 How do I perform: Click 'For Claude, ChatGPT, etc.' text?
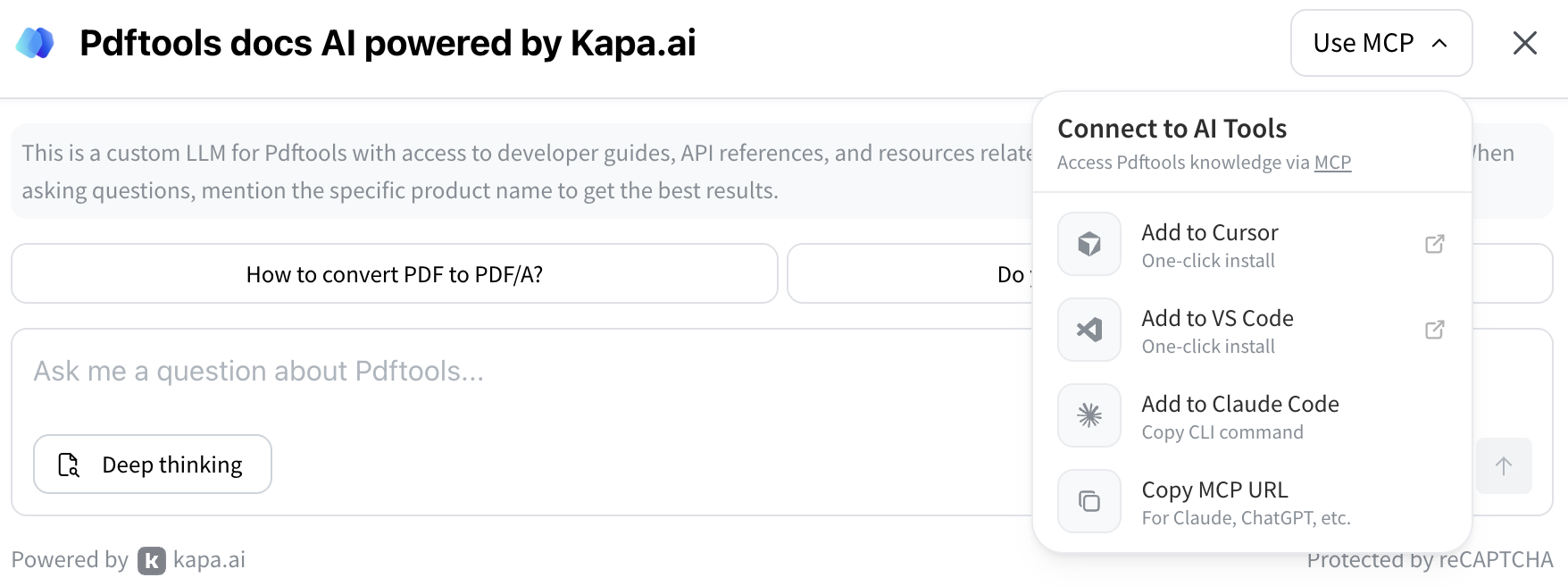pos(1246,518)
